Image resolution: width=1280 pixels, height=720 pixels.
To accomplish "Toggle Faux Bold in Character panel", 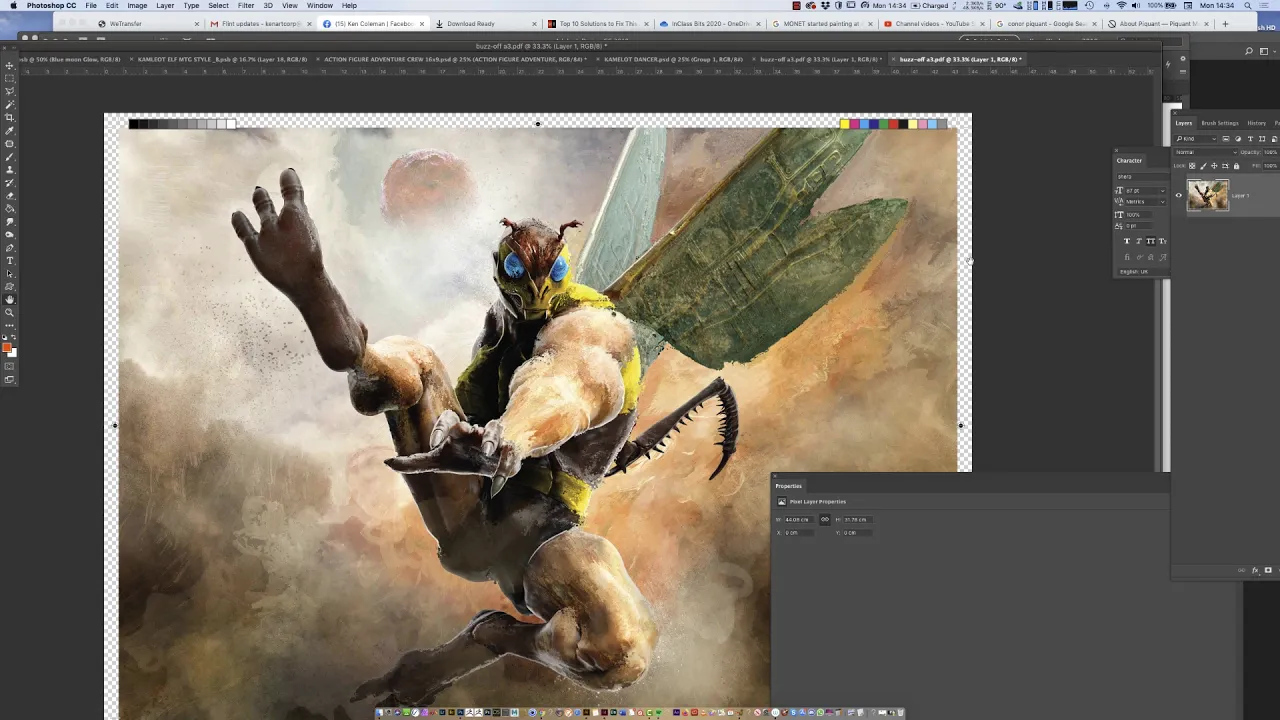I will [1127, 241].
